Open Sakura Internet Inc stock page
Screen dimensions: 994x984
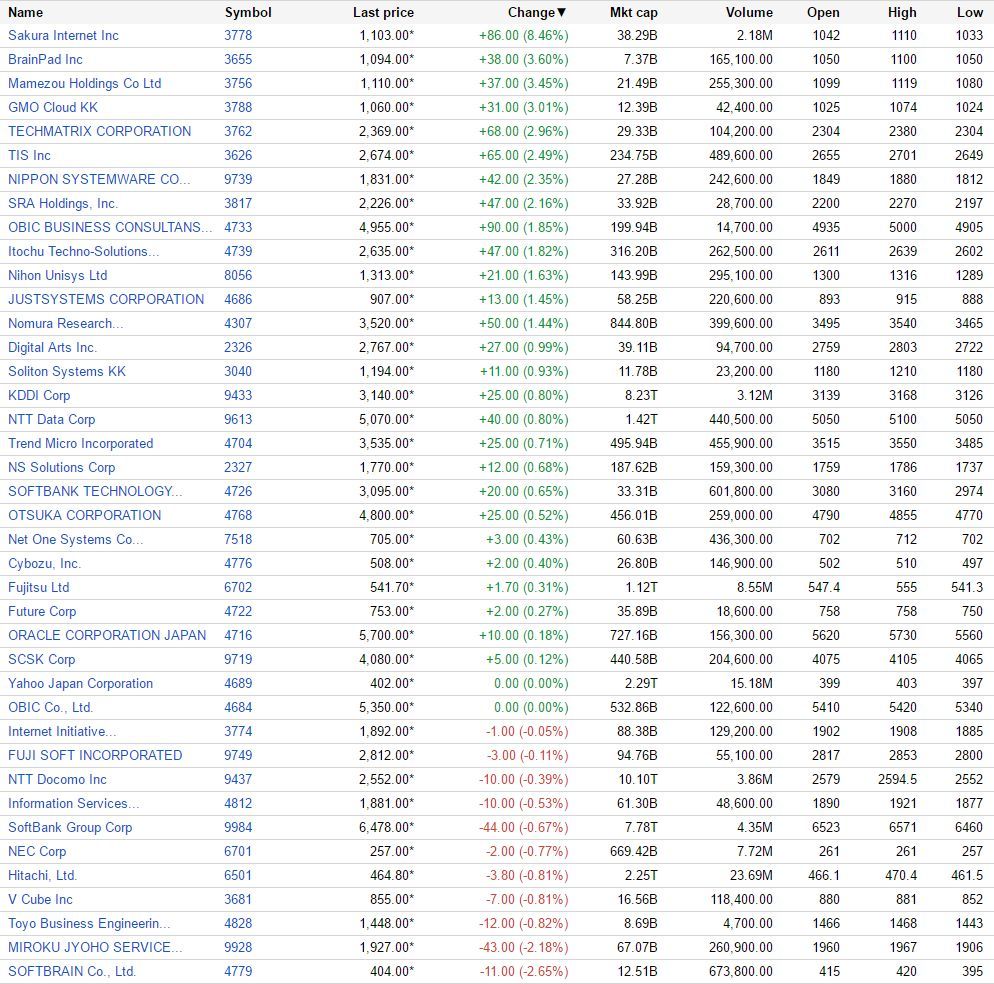coord(63,36)
